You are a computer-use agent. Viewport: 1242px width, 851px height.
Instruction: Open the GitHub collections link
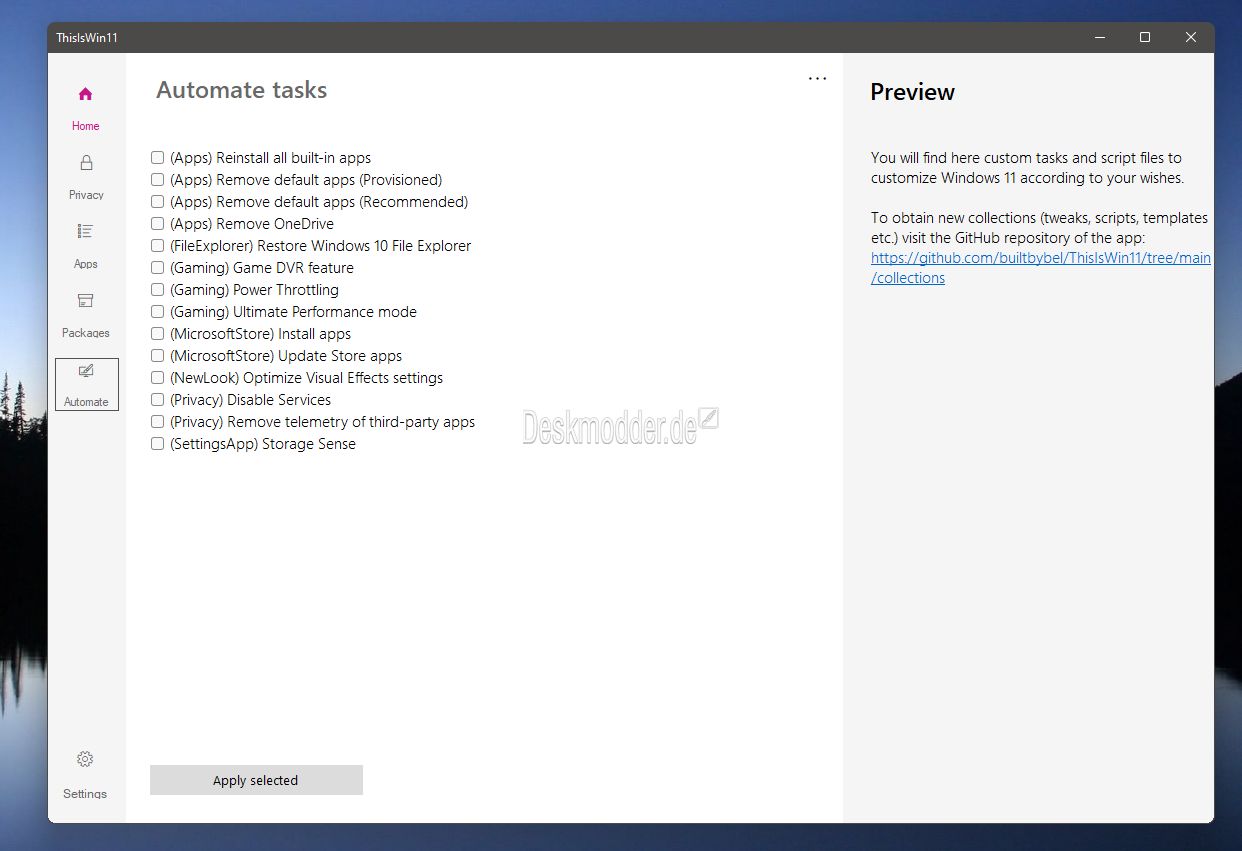point(1041,268)
